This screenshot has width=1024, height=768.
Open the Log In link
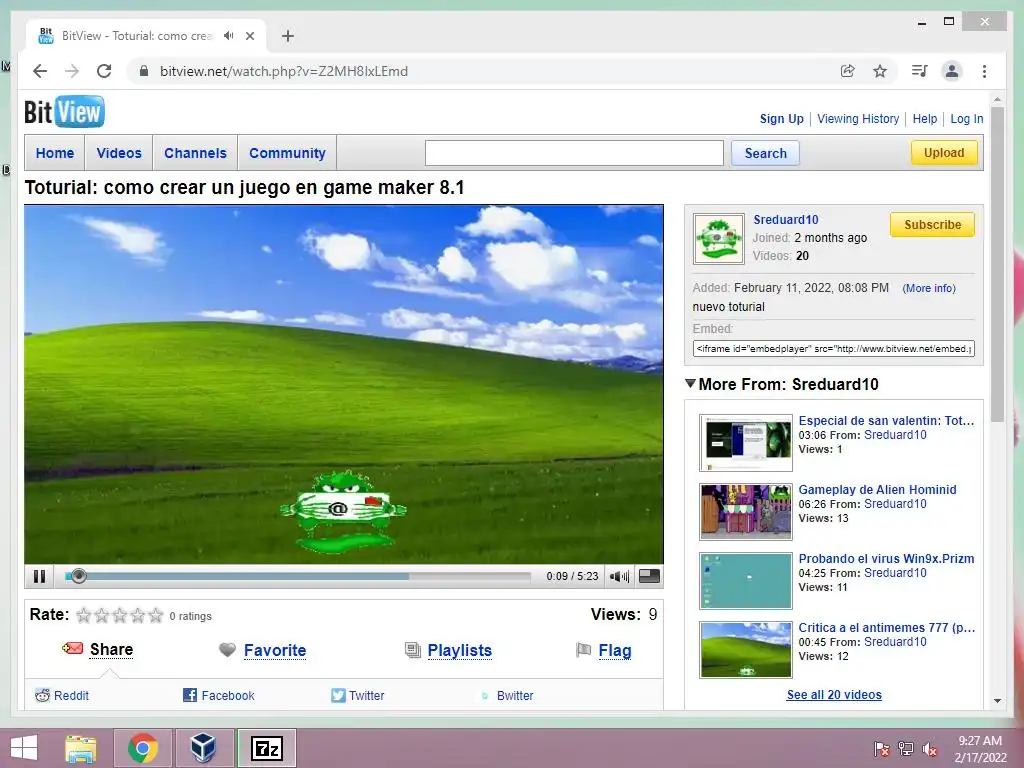click(967, 119)
